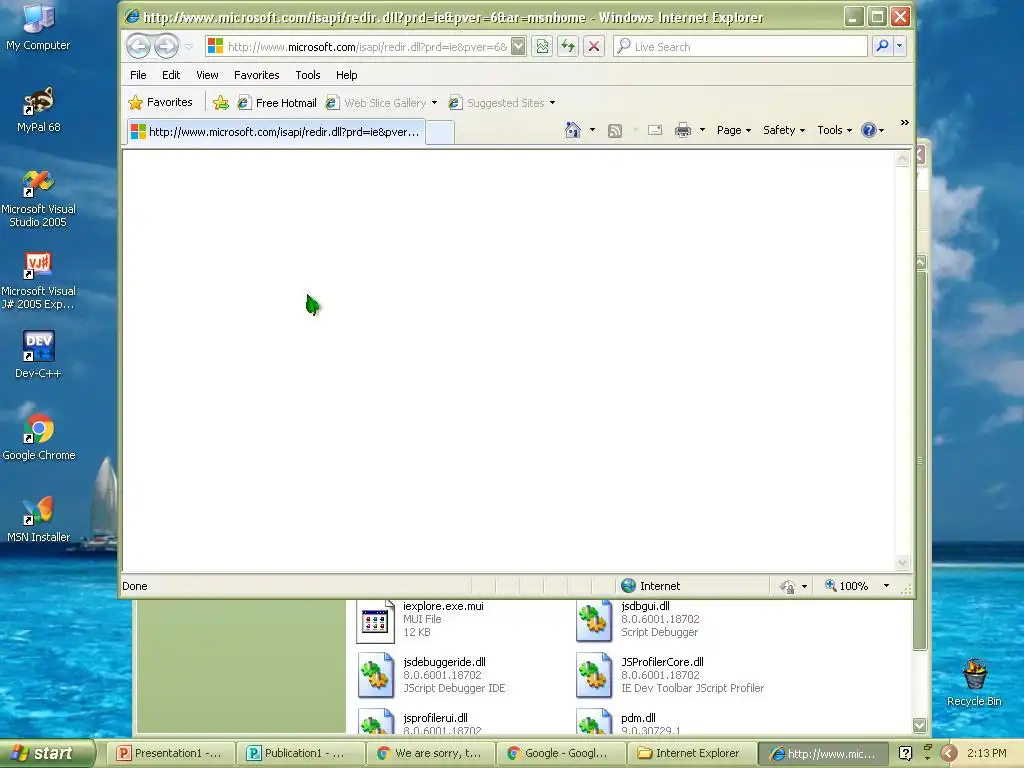Viewport: 1024px width, 768px height.
Task: Select Dev-C++ desktop shortcut
Action: [38, 355]
